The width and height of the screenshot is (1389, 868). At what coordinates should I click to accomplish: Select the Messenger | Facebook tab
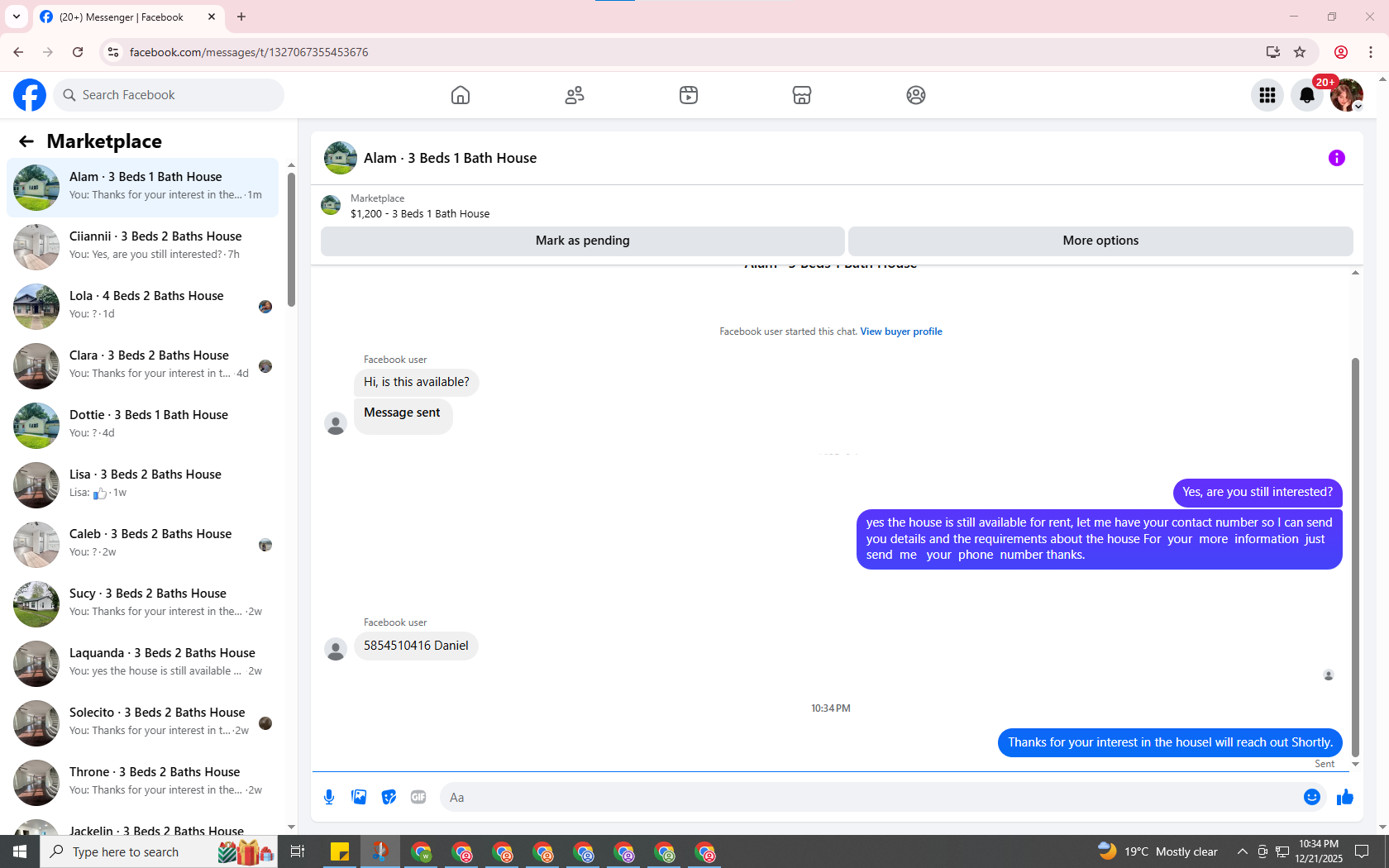pos(128,17)
